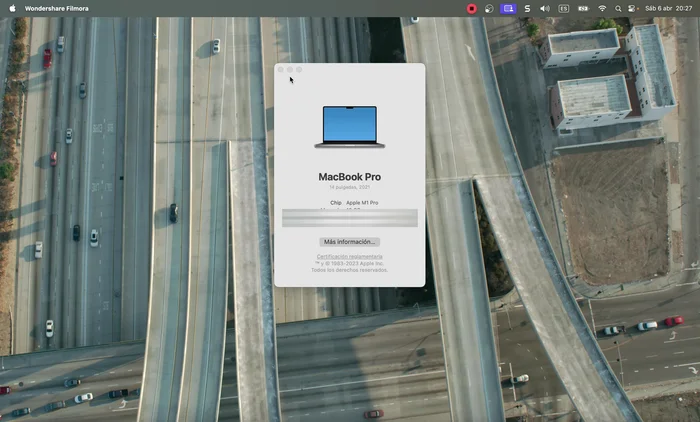Image resolution: width=700 pixels, height=422 pixels.
Task: Open the Certificación reglamentaria link
Action: 349,257
